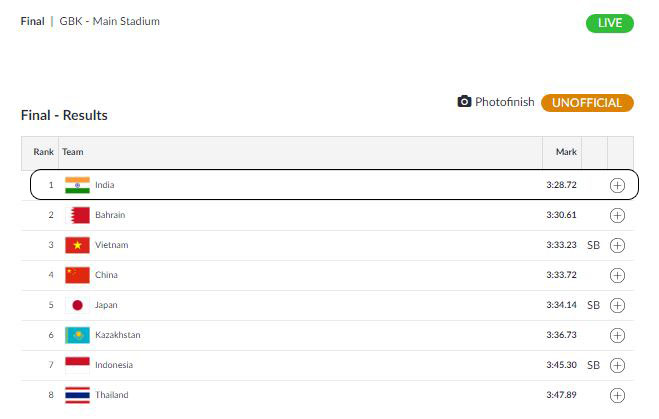Click Indonesia's flag icon

77,365
